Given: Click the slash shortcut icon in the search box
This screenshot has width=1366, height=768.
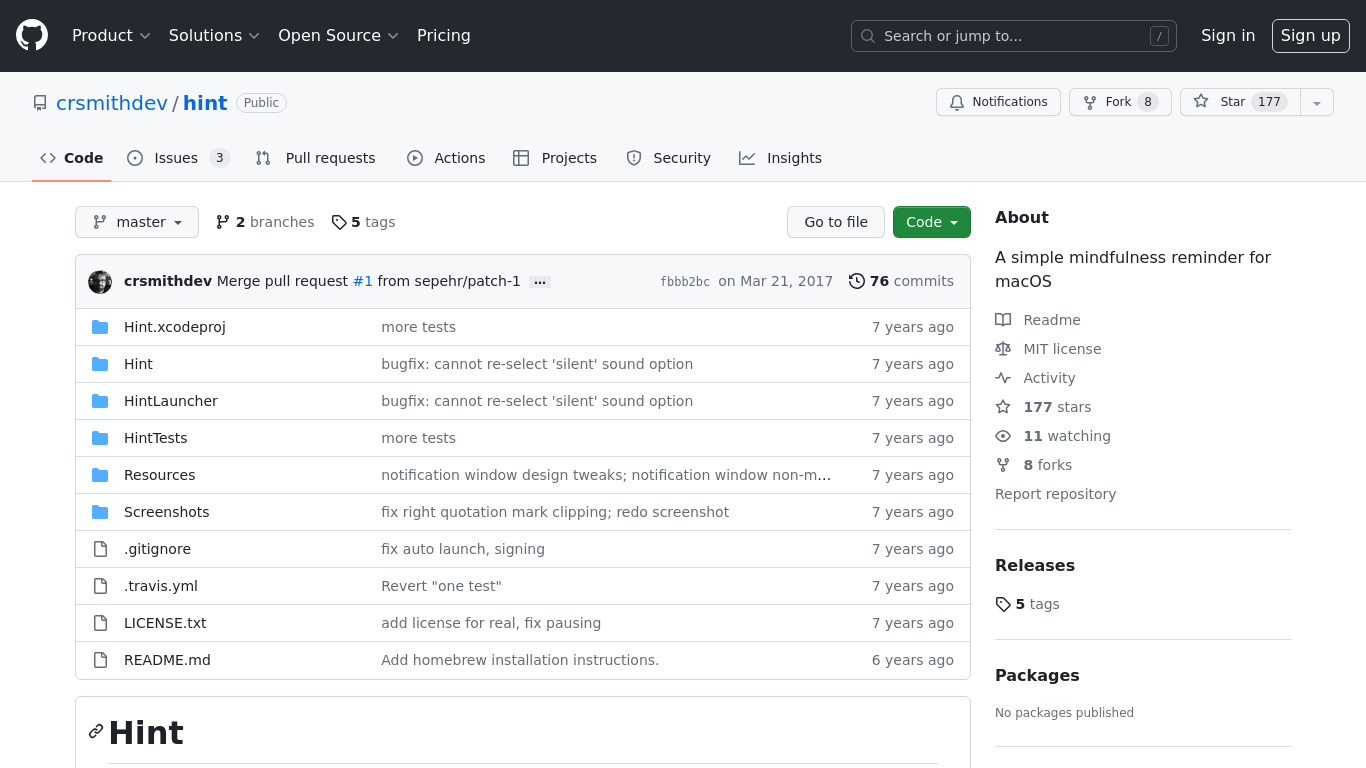Looking at the screenshot, I should click(x=1159, y=36).
